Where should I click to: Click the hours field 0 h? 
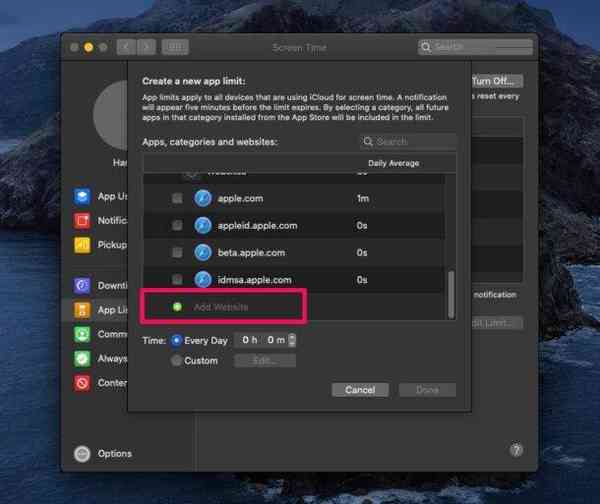click(249, 340)
